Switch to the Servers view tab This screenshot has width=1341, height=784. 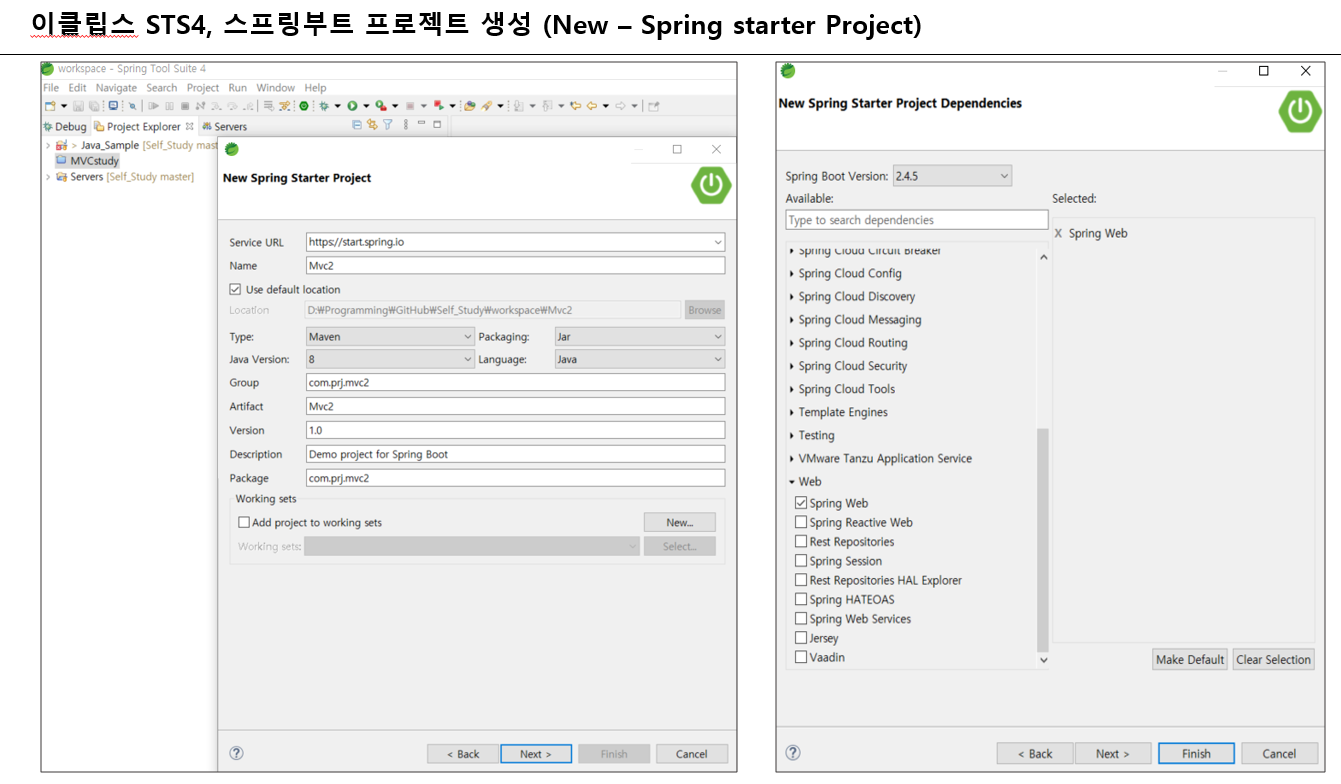(224, 126)
